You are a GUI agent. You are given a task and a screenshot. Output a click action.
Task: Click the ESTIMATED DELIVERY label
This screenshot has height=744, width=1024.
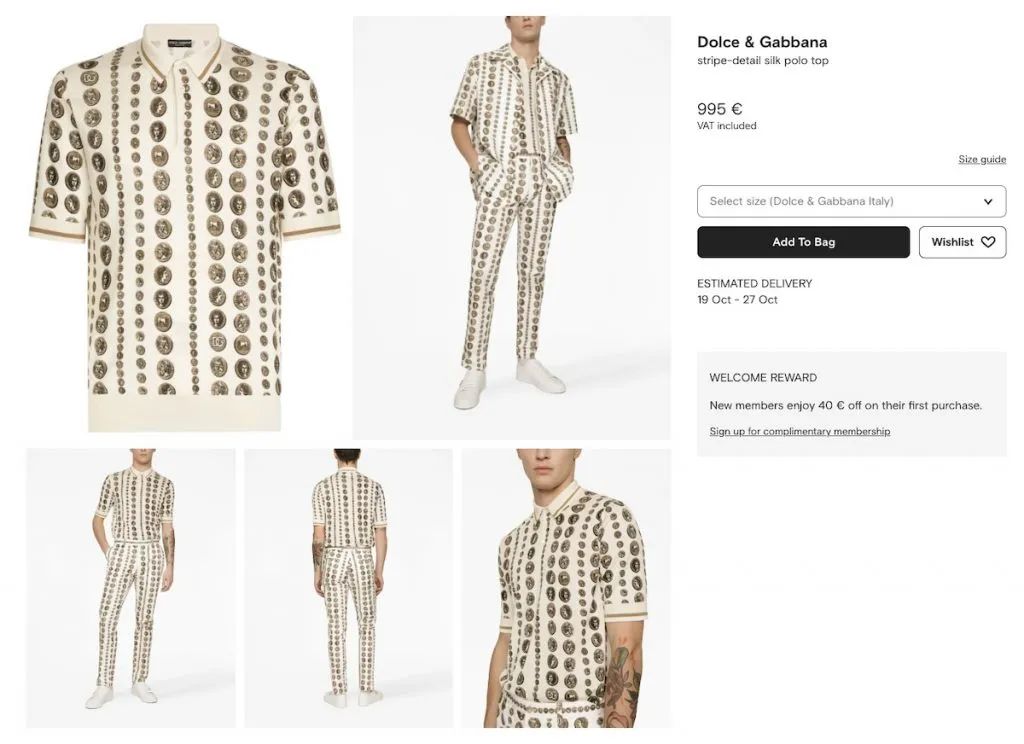(x=755, y=284)
